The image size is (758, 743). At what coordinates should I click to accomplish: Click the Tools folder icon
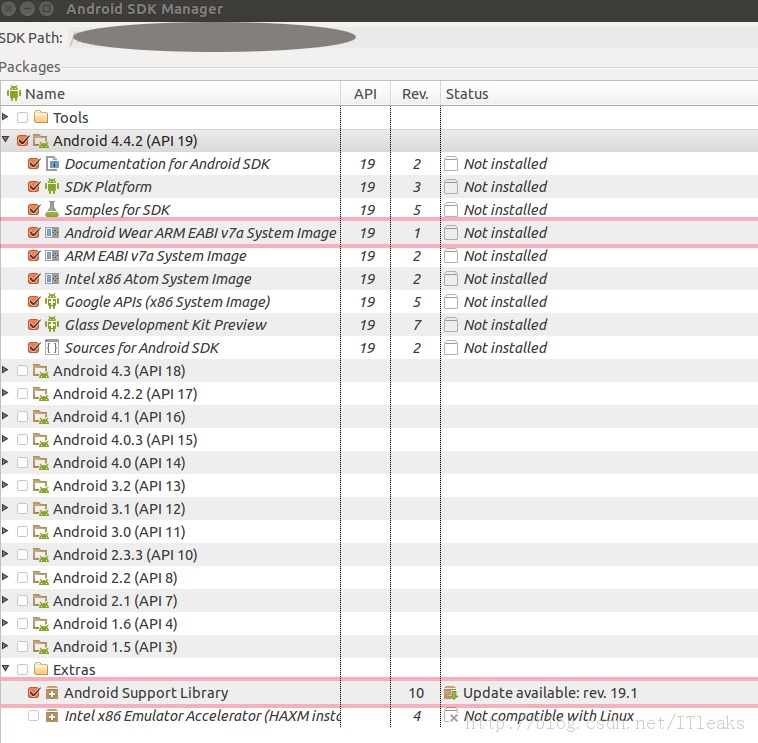(41, 117)
